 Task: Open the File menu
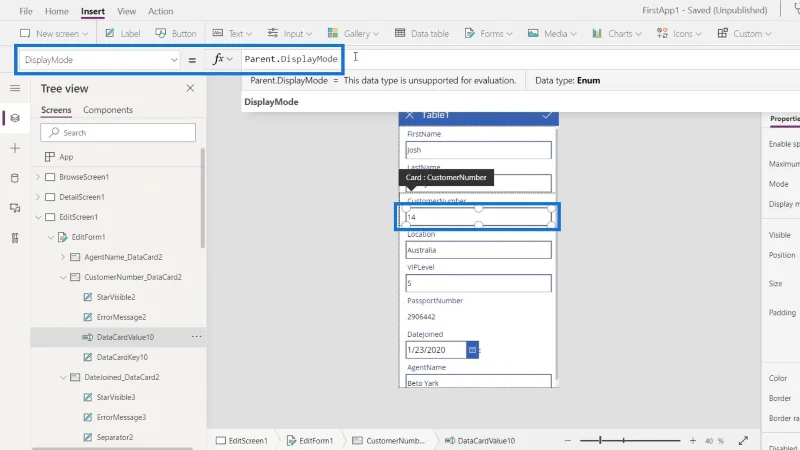tap(26, 11)
